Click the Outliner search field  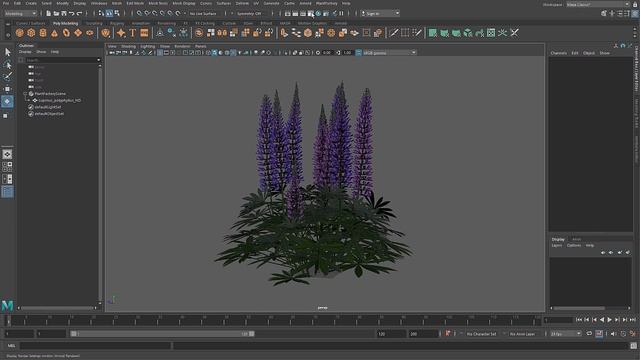[x=63, y=60]
